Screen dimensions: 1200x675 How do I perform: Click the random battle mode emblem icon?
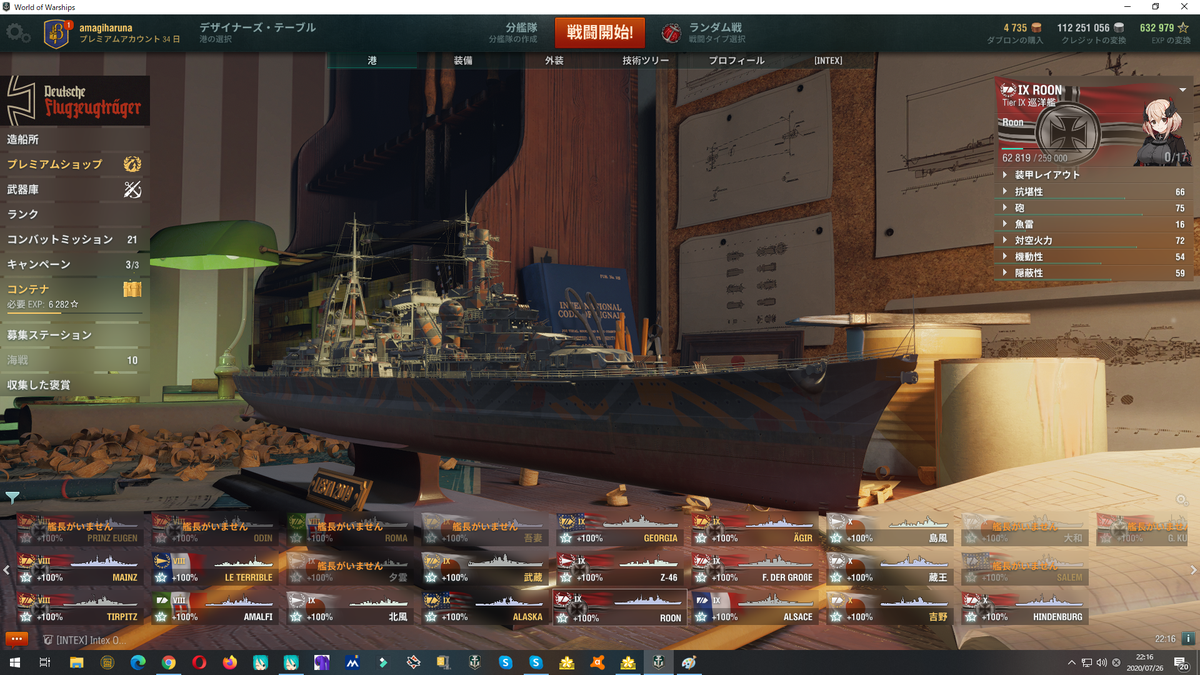click(672, 32)
